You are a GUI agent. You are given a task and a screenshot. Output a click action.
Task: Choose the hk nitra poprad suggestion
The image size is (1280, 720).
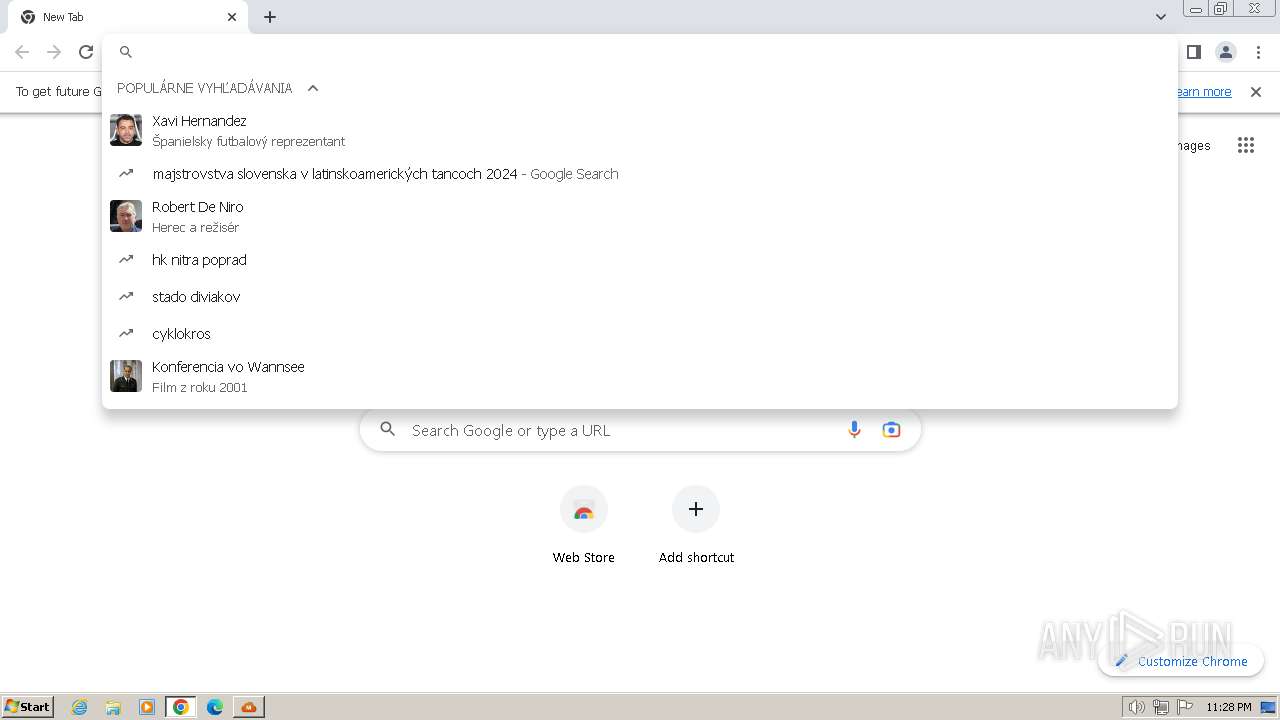click(640, 260)
